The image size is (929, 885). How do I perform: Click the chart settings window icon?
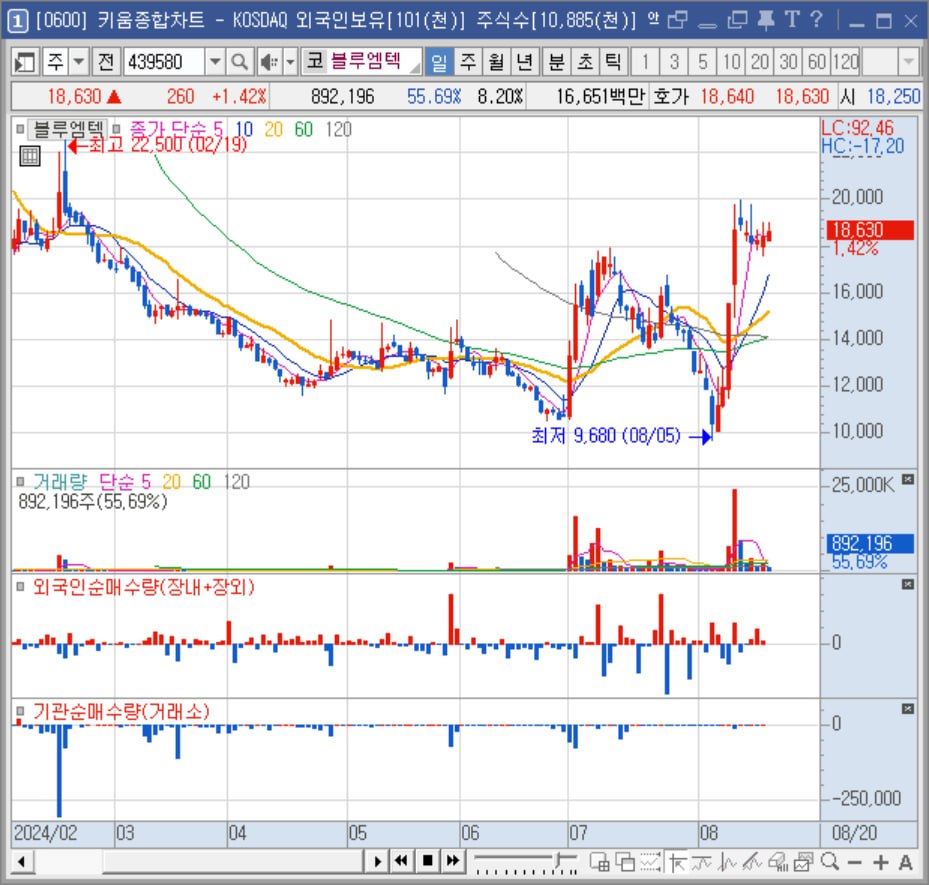point(803,862)
